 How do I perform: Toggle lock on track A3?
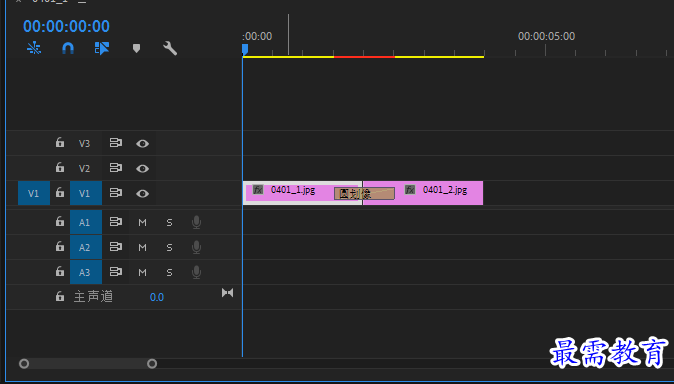[x=60, y=272]
